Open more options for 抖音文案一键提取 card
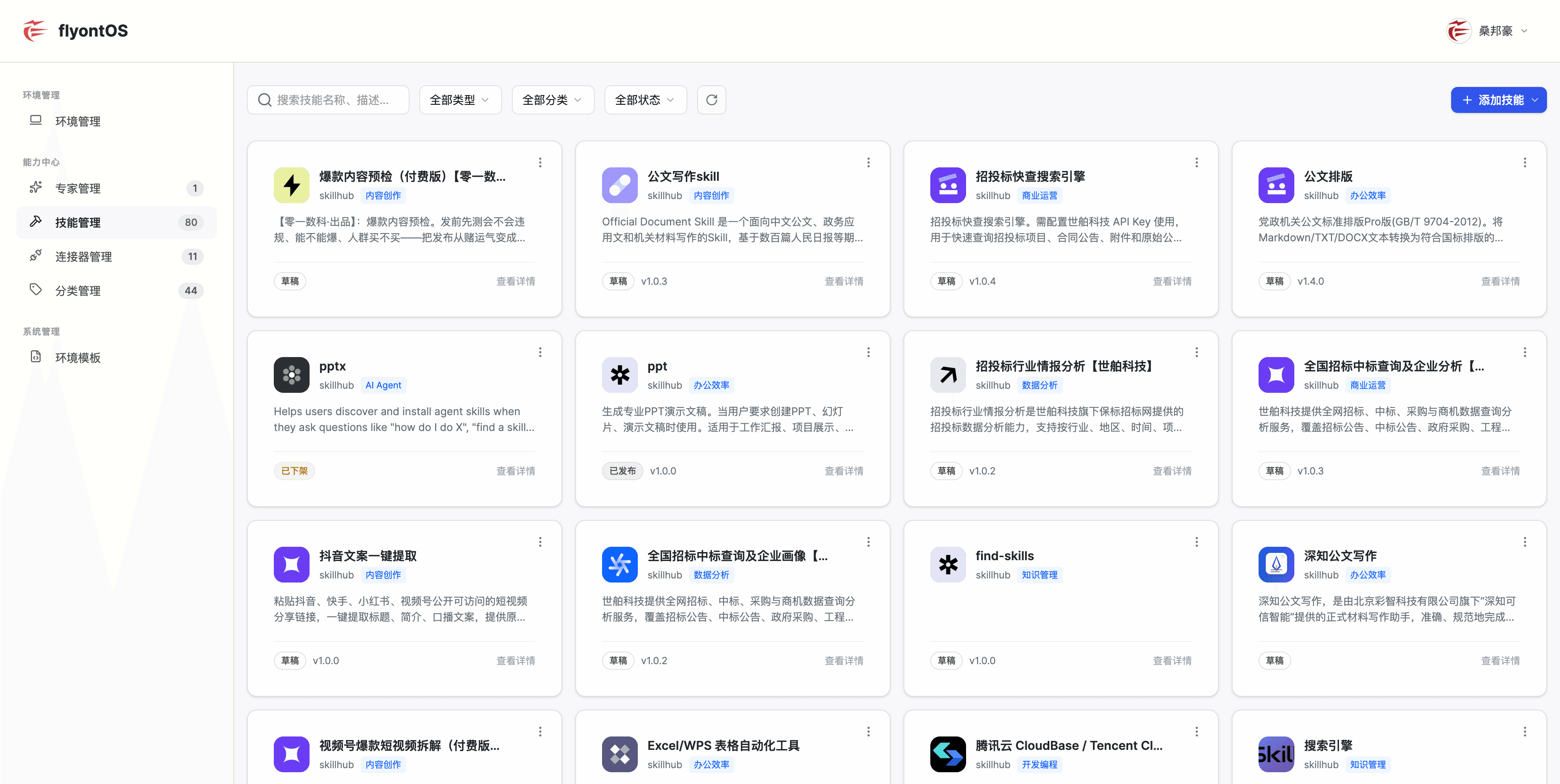 [x=540, y=542]
